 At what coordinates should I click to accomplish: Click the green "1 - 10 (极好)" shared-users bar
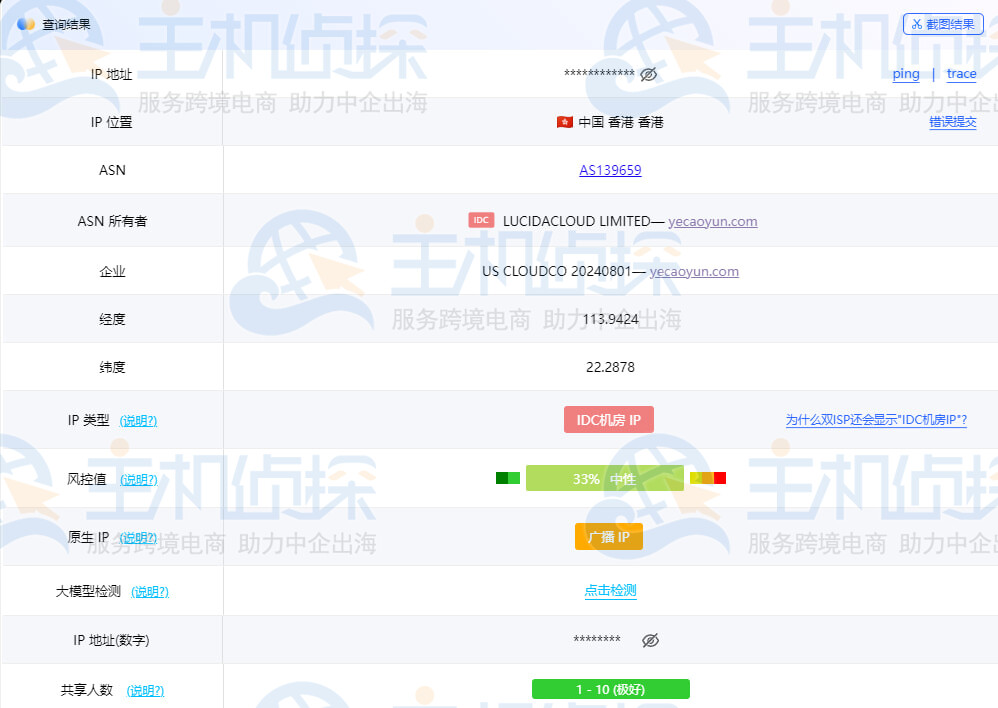coord(611,689)
